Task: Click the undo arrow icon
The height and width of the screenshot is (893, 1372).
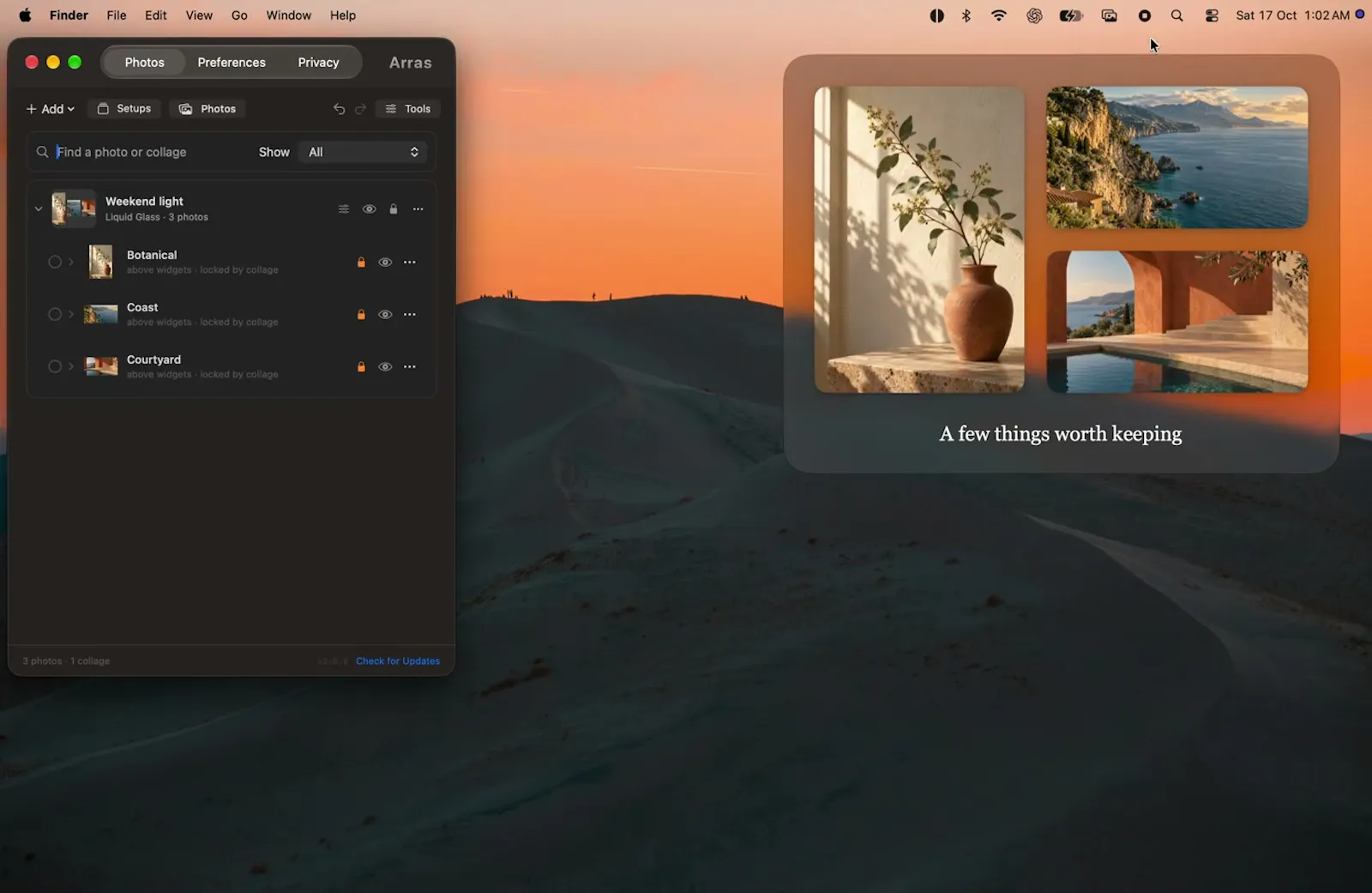Action: pyautogui.click(x=340, y=109)
